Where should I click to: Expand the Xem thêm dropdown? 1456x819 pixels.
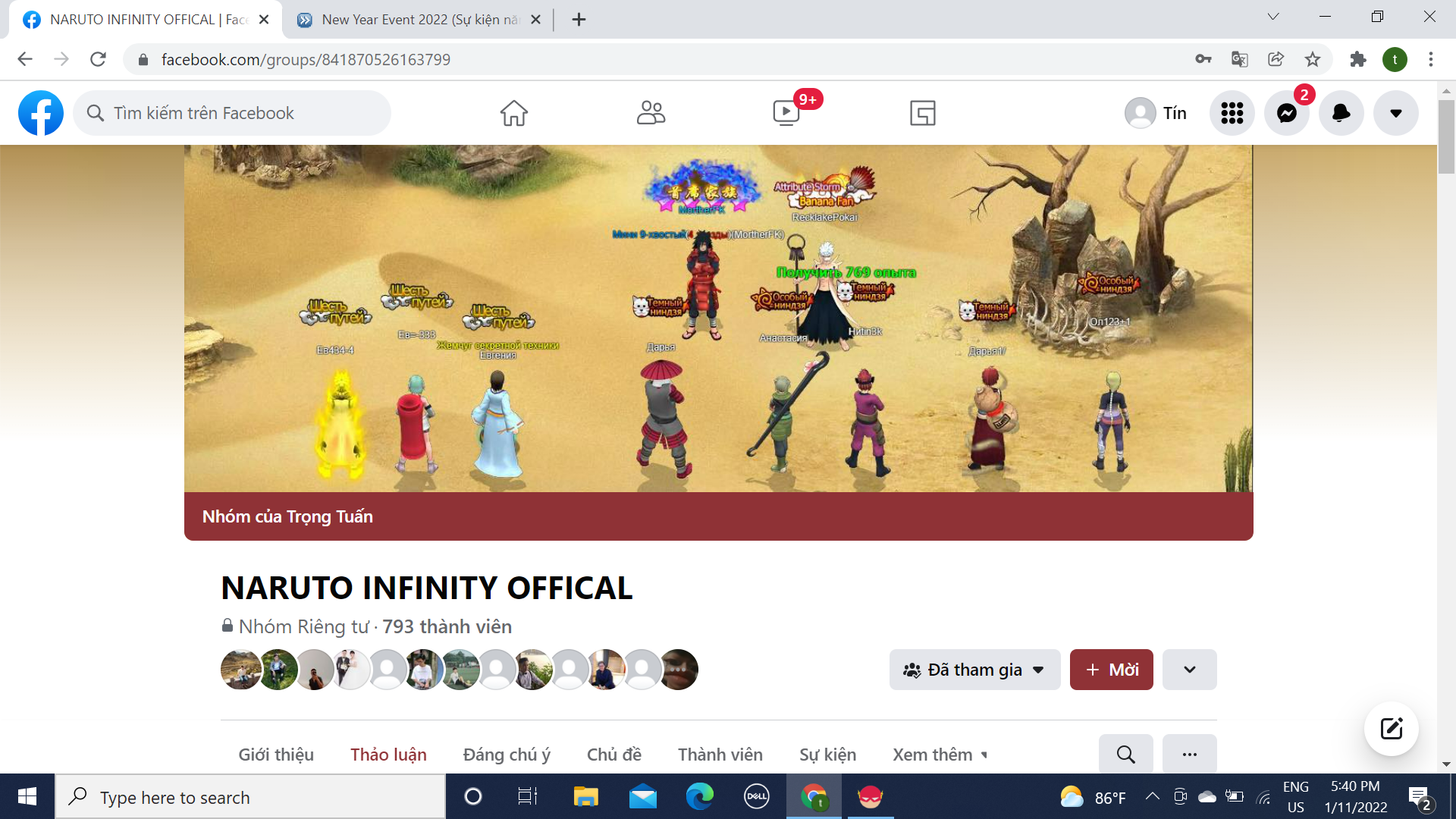(940, 755)
